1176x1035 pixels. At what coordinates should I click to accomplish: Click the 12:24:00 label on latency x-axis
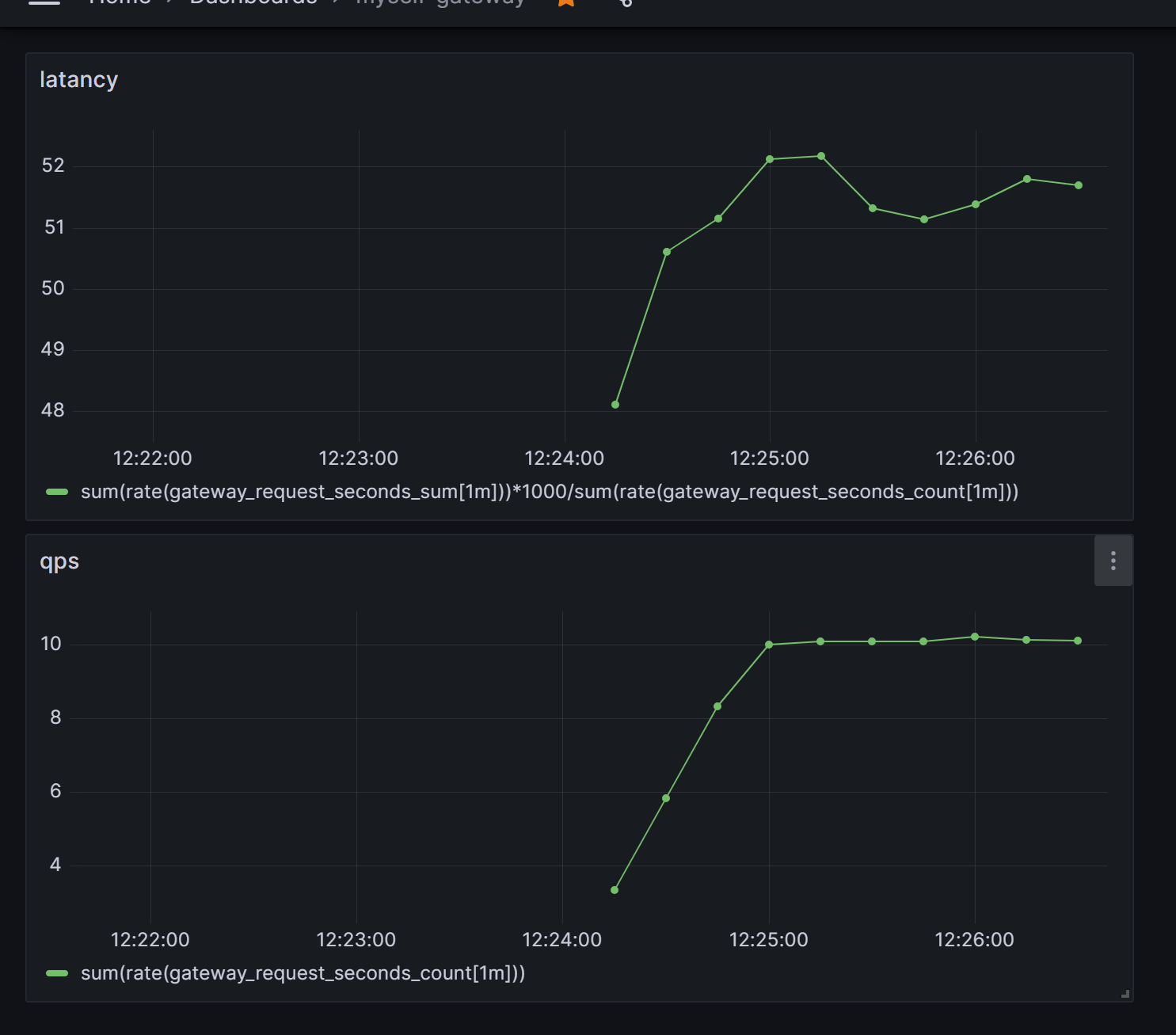pos(565,459)
